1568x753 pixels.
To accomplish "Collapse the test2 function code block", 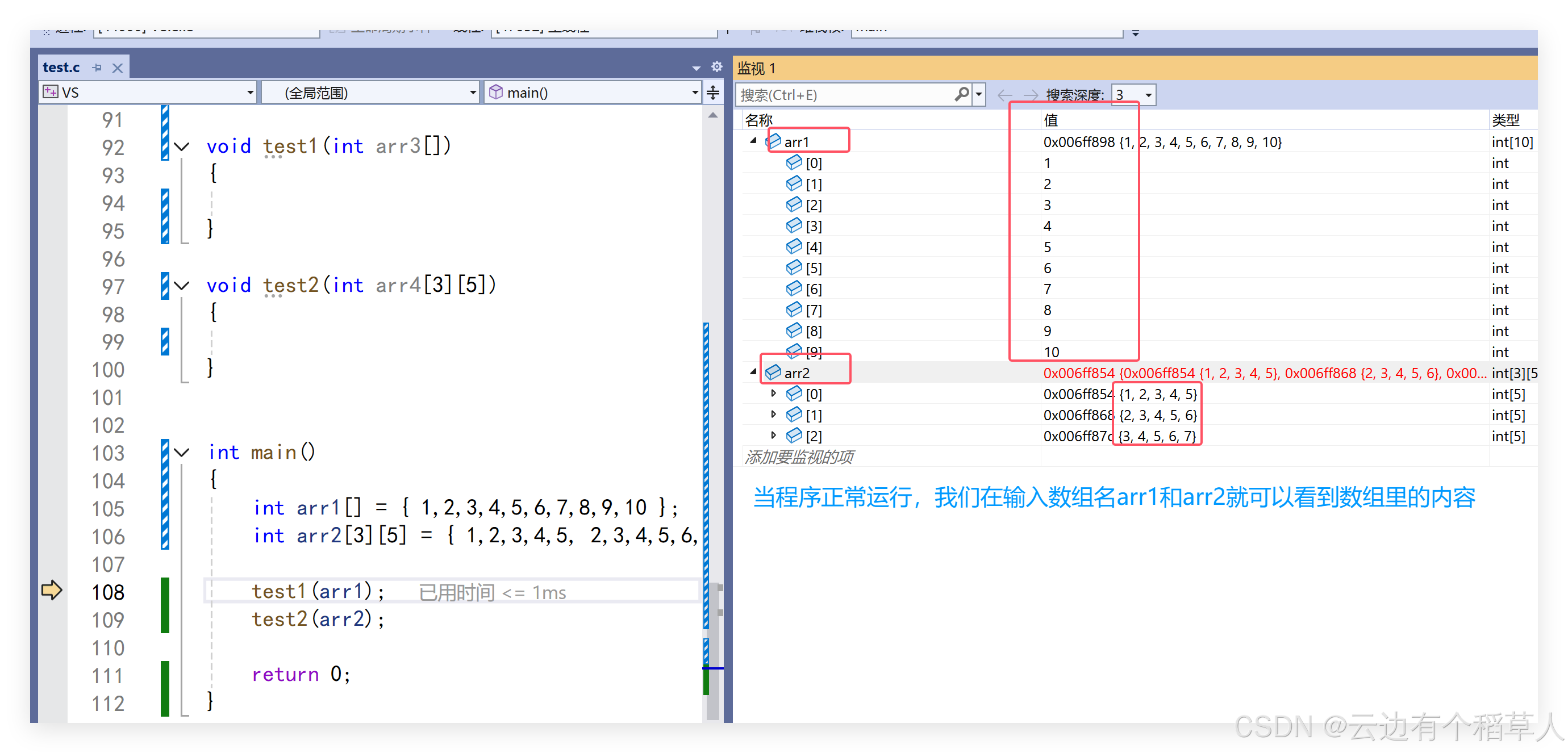I will coord(181,285).
